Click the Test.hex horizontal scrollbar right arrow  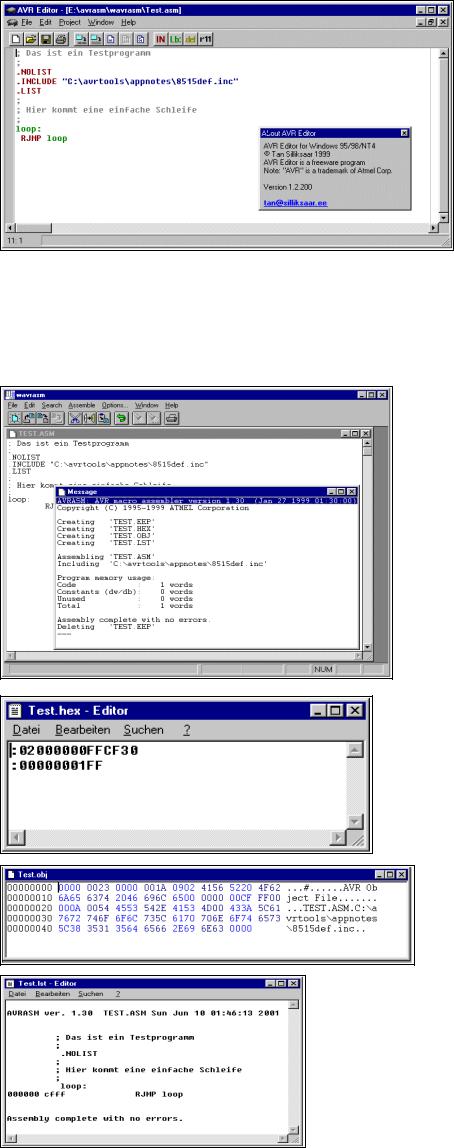tap(338, 838)
